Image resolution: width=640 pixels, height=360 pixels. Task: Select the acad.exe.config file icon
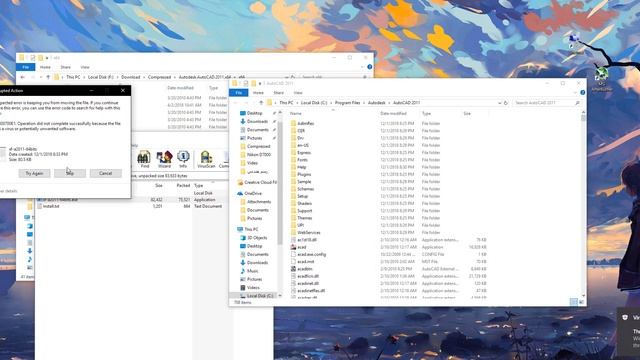pyautogui.click(x=293, y=254)
